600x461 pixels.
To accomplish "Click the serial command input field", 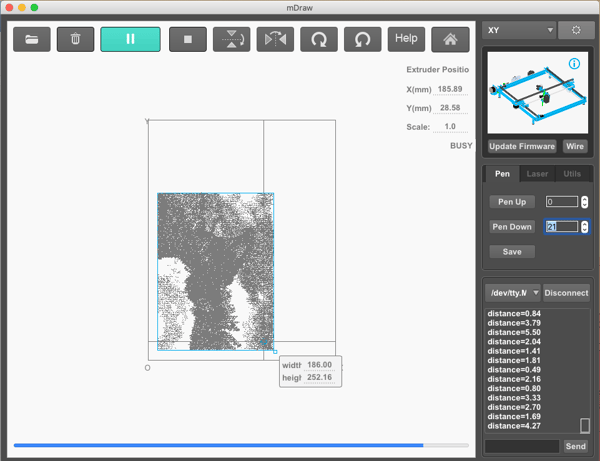I will coord(522,446).
